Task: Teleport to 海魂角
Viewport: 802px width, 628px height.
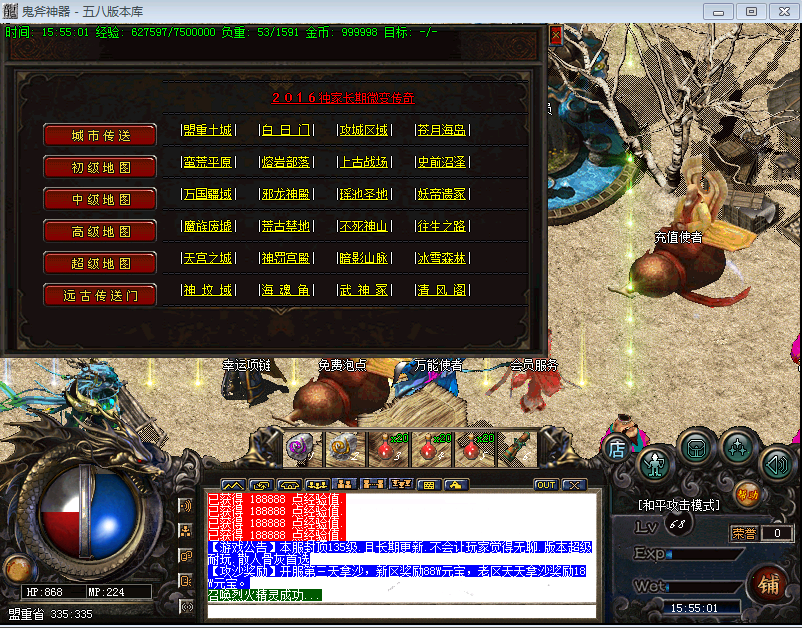Action: pyautogui.click(x=286, y=290)
